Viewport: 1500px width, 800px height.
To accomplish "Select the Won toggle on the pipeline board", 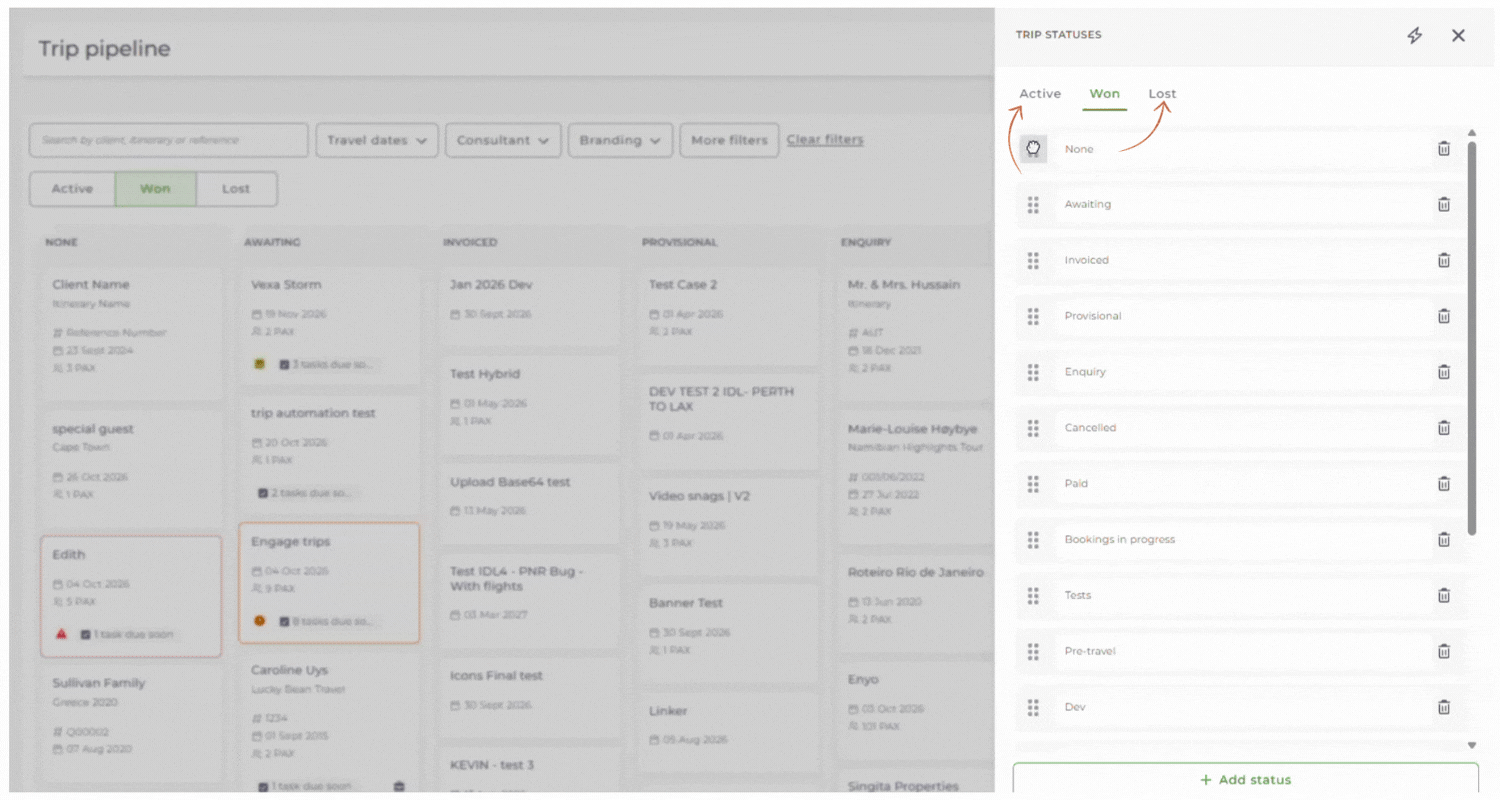I will 155,189.
